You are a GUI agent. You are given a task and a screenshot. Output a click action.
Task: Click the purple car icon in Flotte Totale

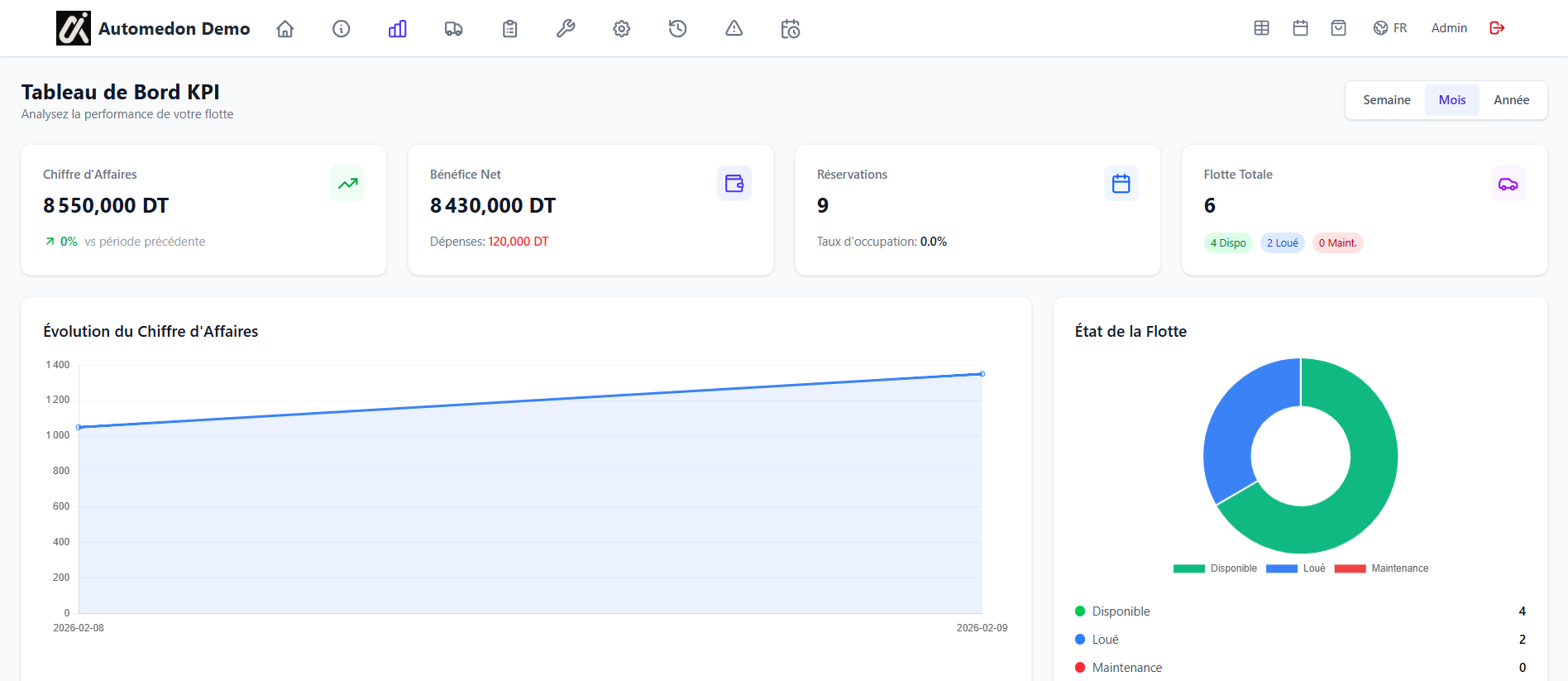pyautogui.click(x=1508, y=184)
